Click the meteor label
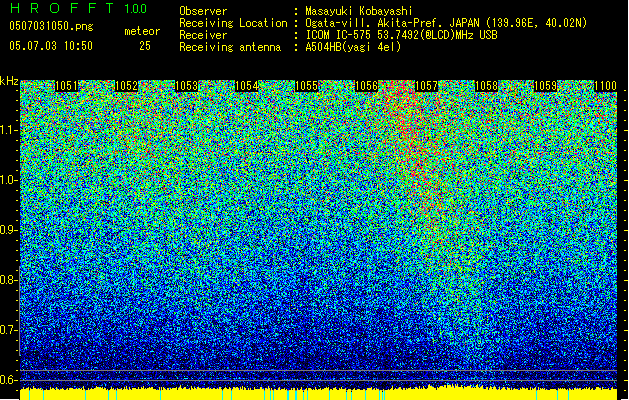This screenshot has width=629, height=400. pos(142,31)
